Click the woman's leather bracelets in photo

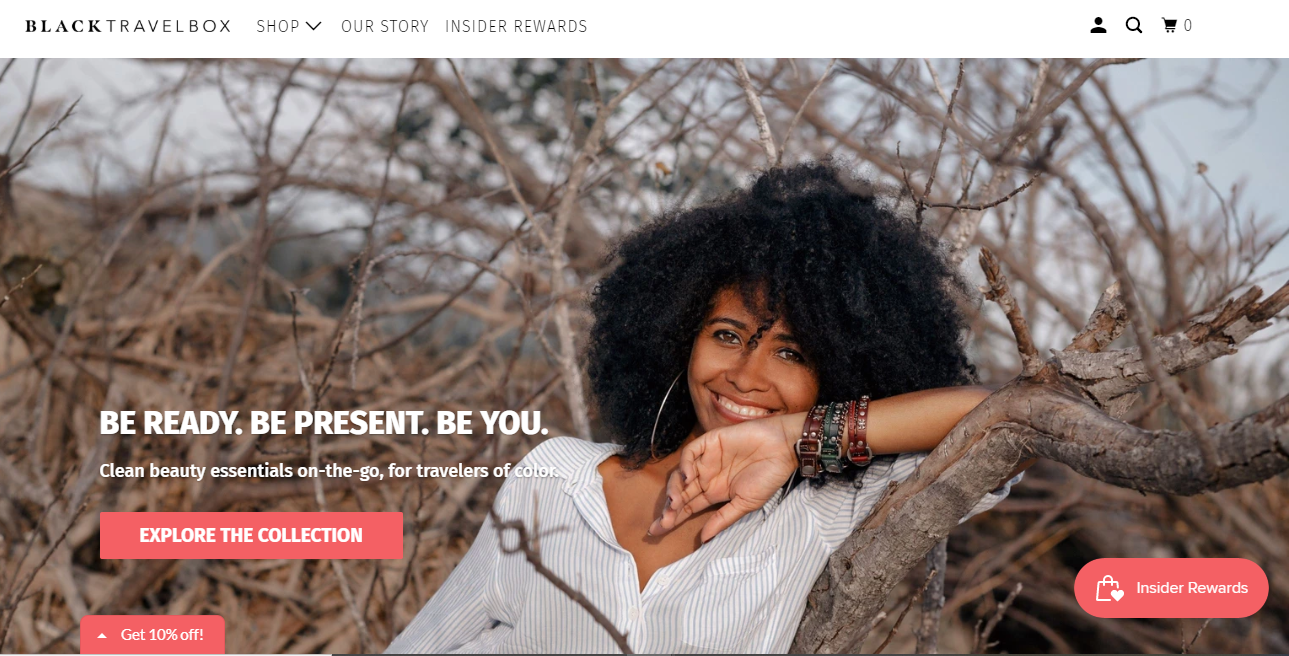point(834,435)
